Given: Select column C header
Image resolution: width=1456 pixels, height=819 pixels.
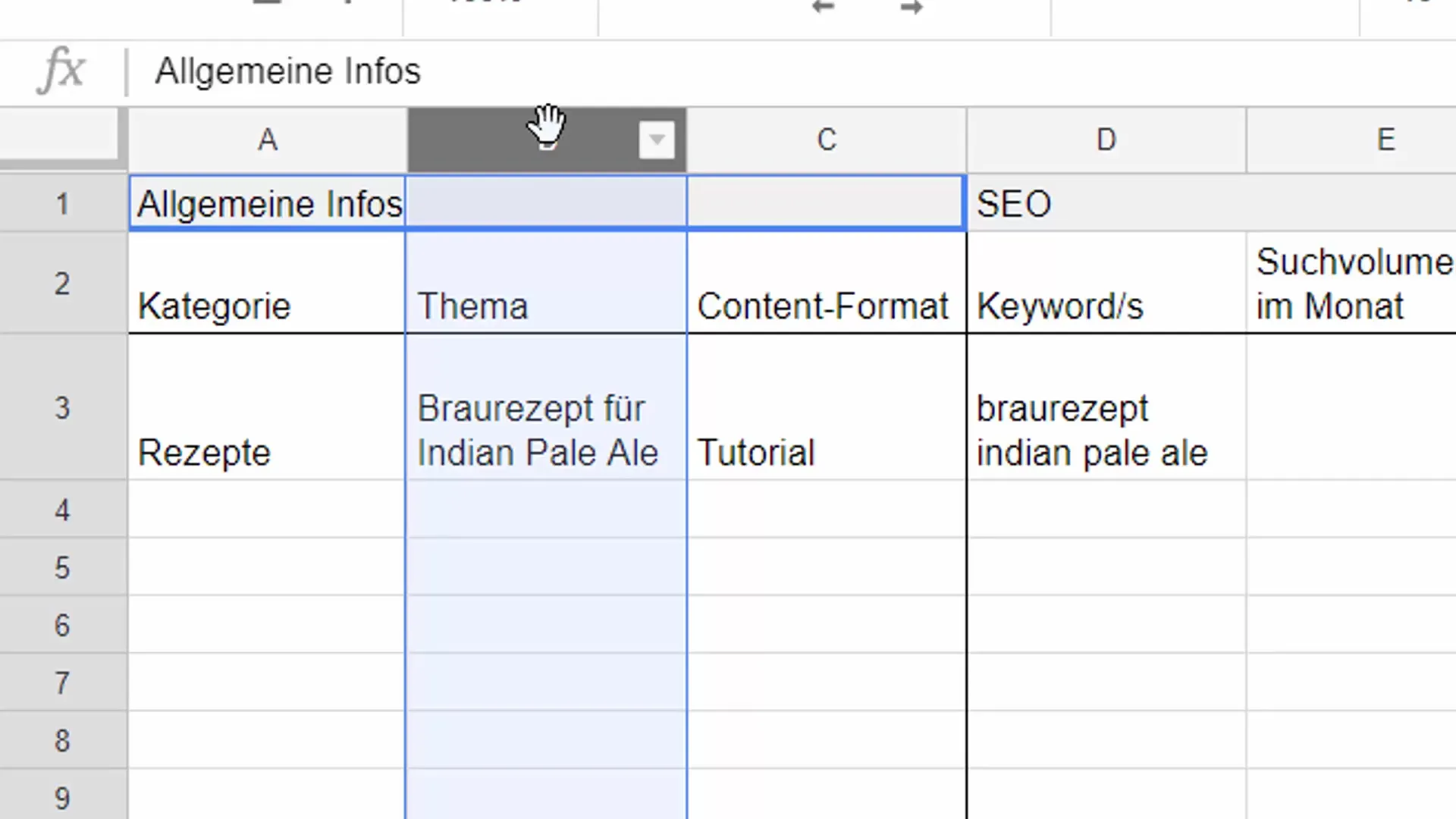Looking at the screenshot, I should point(826,140).
